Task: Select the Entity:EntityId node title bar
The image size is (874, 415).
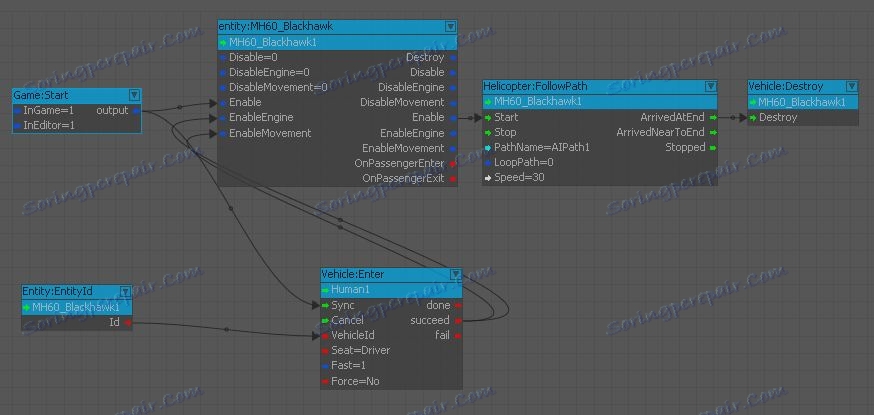Action: [x=77, y=291]
